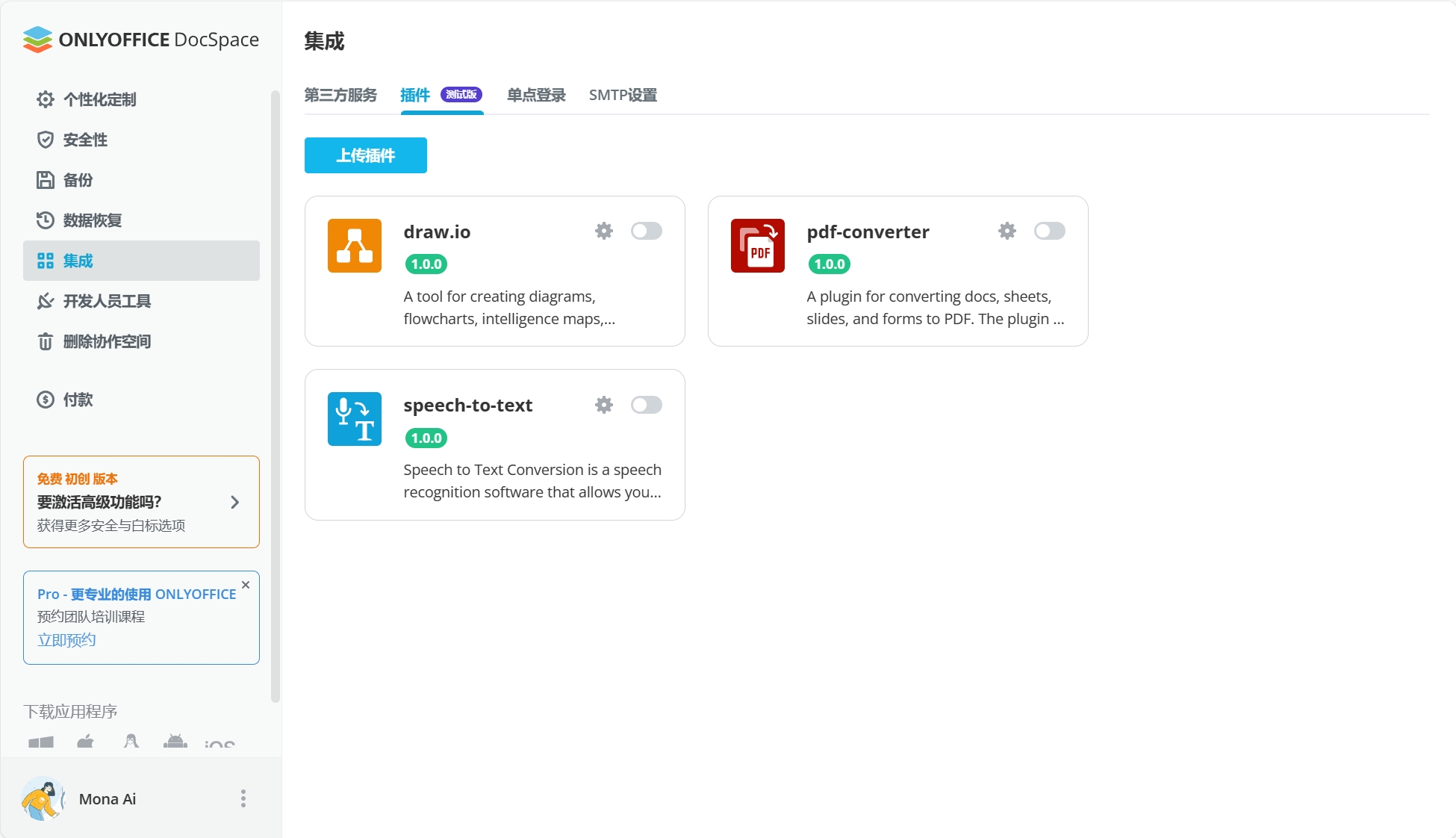Switch to SMTP设置 tab
1456x838 pixels.
coord(623,95)
